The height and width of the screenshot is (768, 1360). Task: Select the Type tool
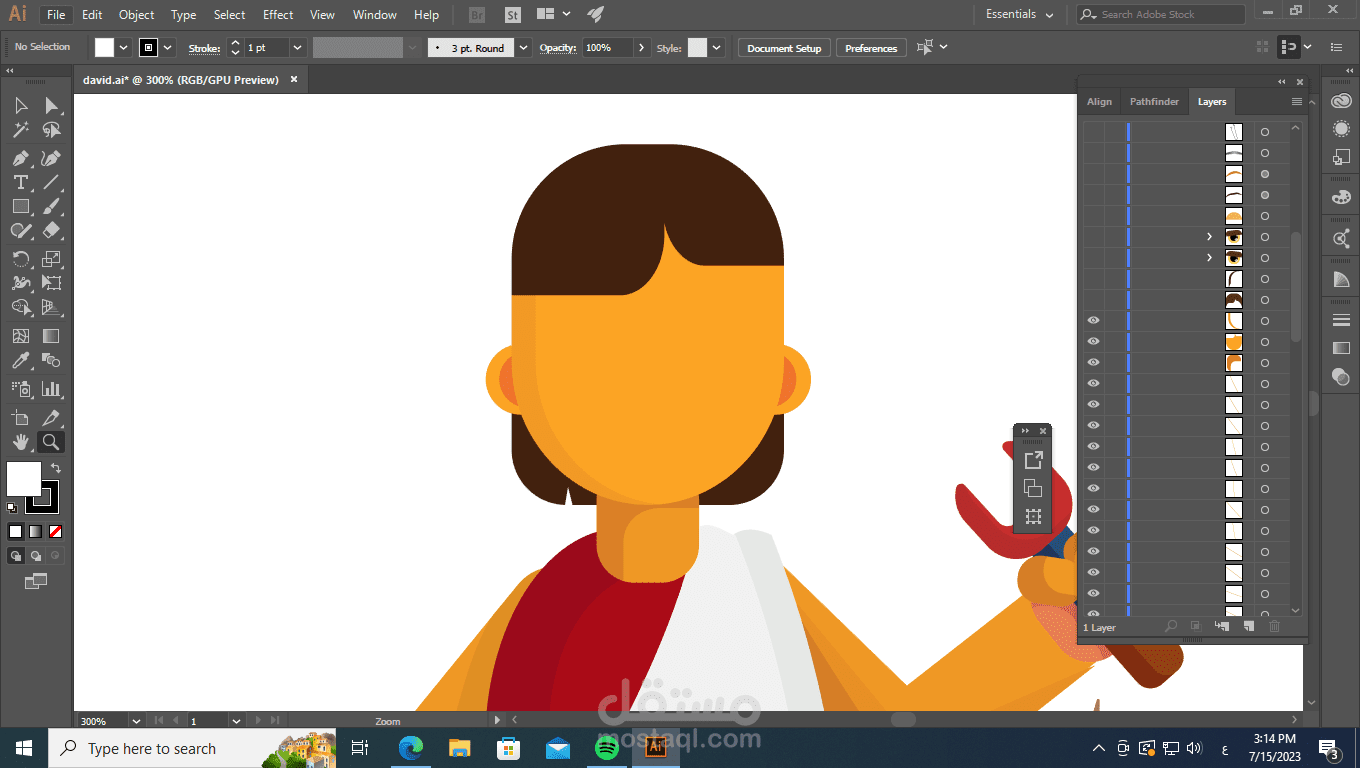click(20, 182)
